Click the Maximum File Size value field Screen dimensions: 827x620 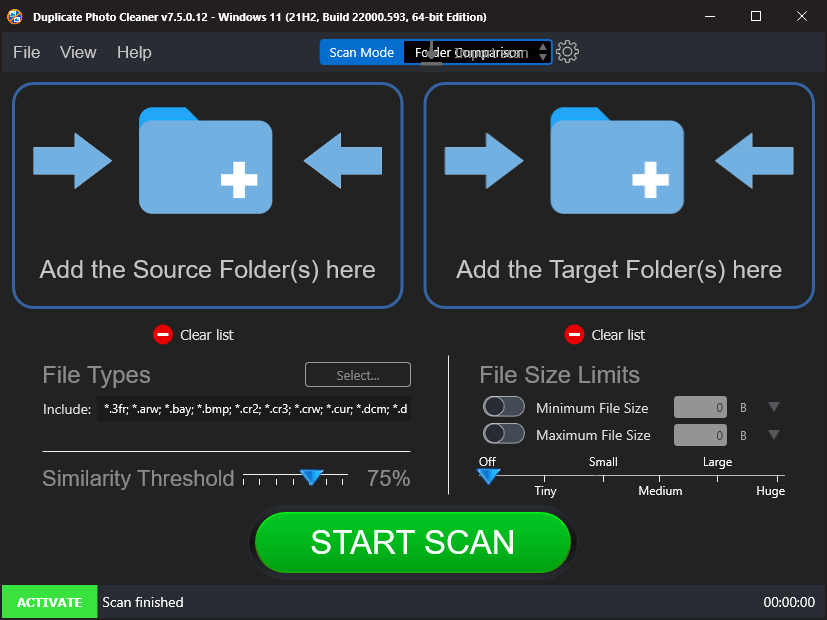[700, 435]
